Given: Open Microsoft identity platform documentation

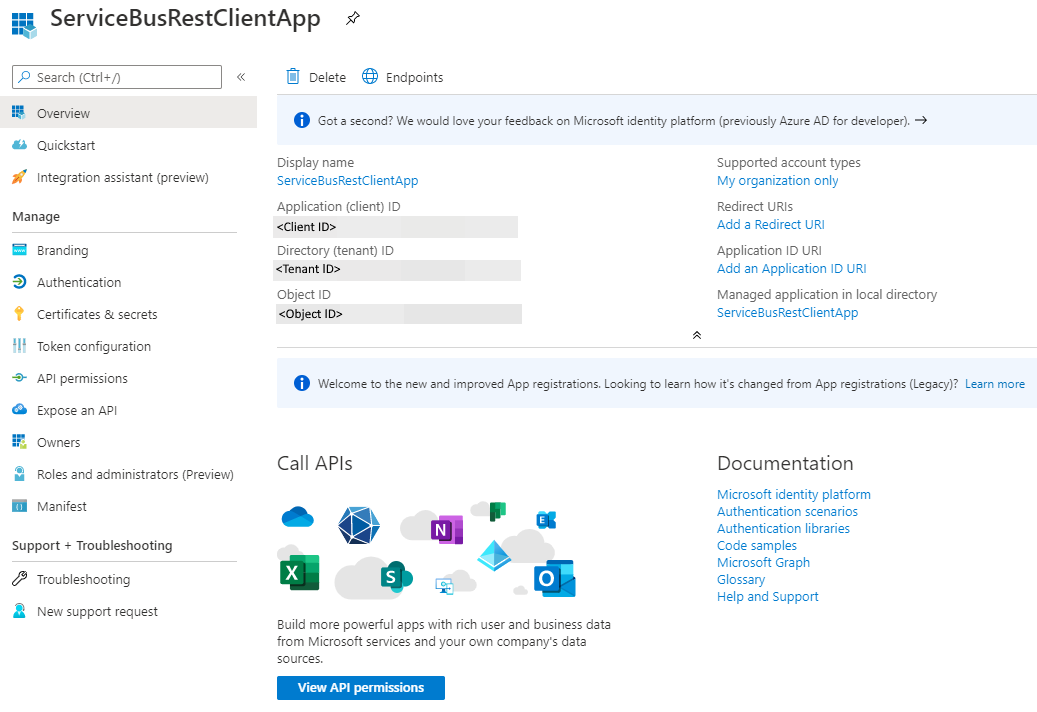Looking at the screenshot, I should coord(794,494).
